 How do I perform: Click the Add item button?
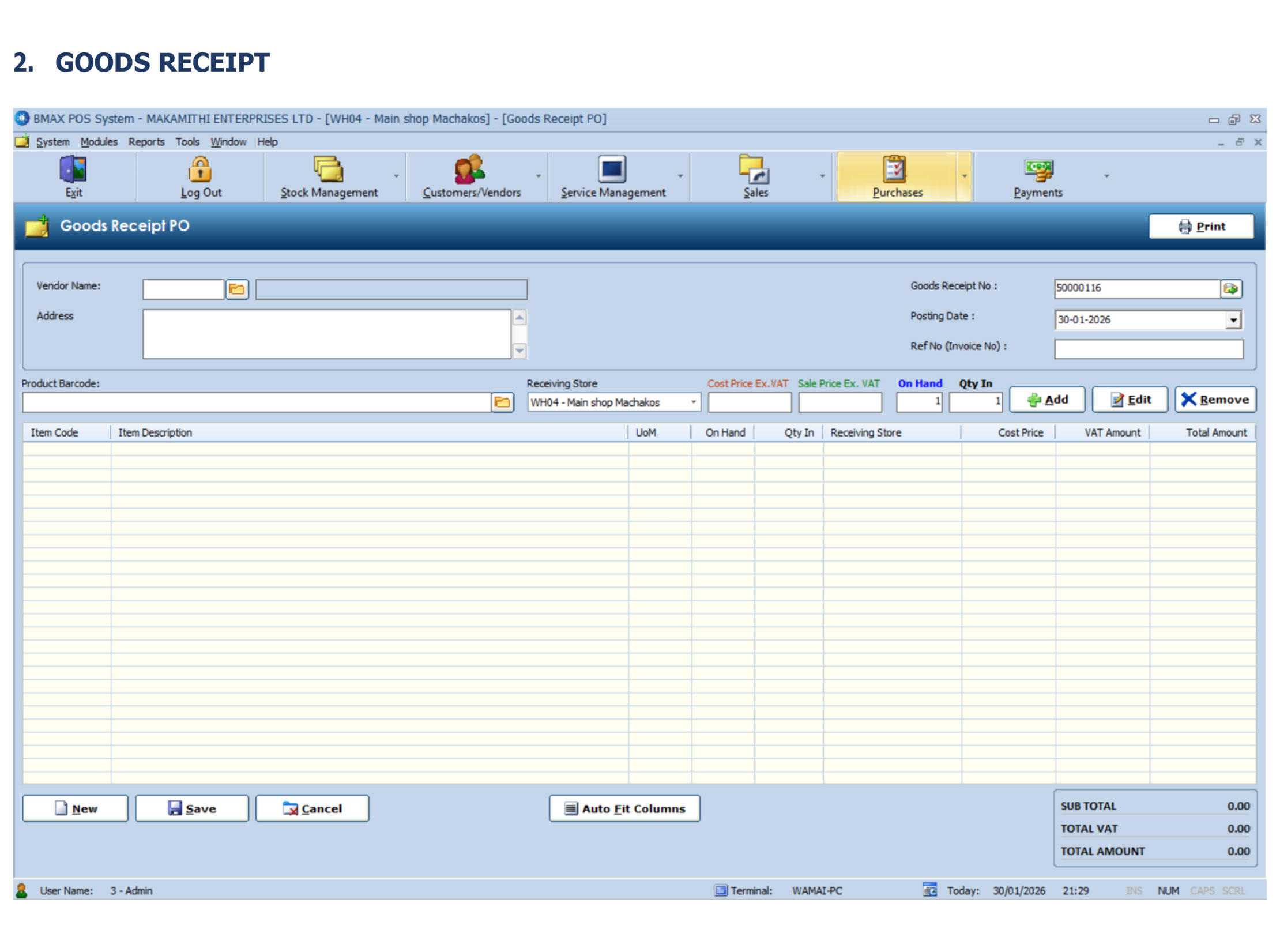[1047, 400]
